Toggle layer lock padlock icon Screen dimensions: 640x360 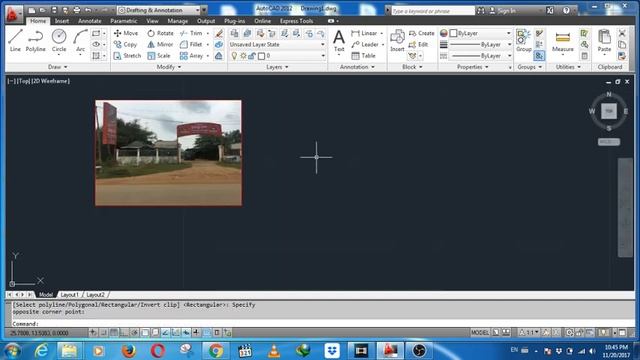coord(252,56)
